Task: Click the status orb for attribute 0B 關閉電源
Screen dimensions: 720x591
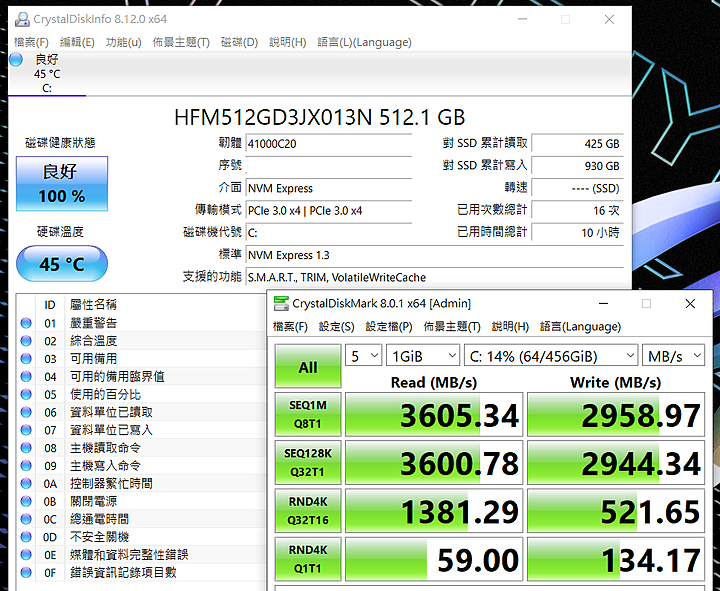Action: 26,501
